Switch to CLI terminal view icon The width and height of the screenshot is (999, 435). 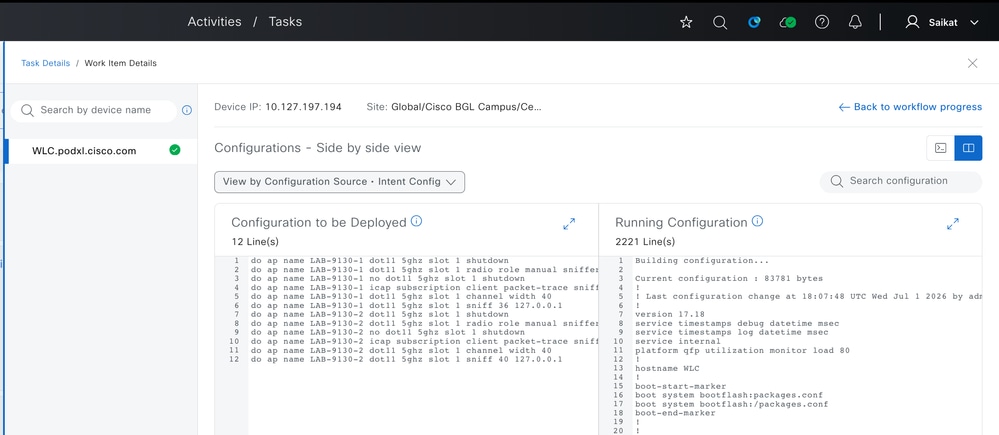point(940,148)
